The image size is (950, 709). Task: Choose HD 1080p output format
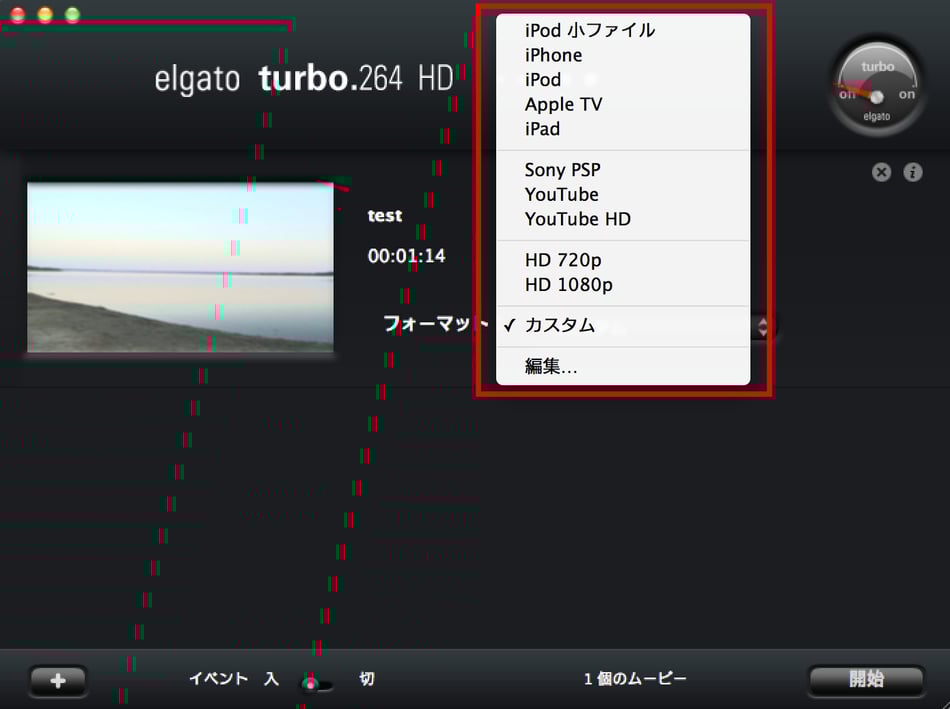click(x=623, y=285)
